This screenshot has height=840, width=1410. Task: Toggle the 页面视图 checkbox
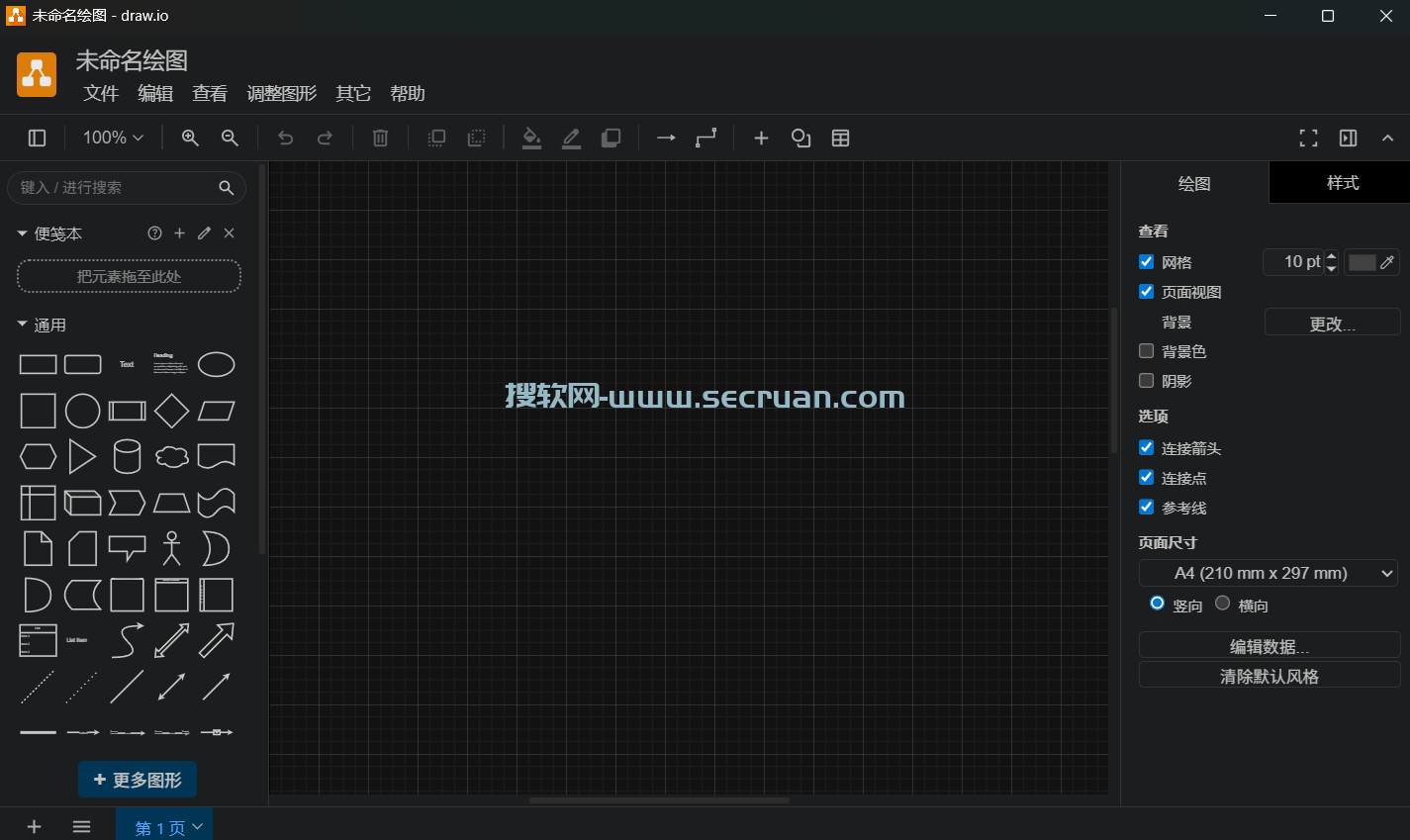pos(1146,292)
